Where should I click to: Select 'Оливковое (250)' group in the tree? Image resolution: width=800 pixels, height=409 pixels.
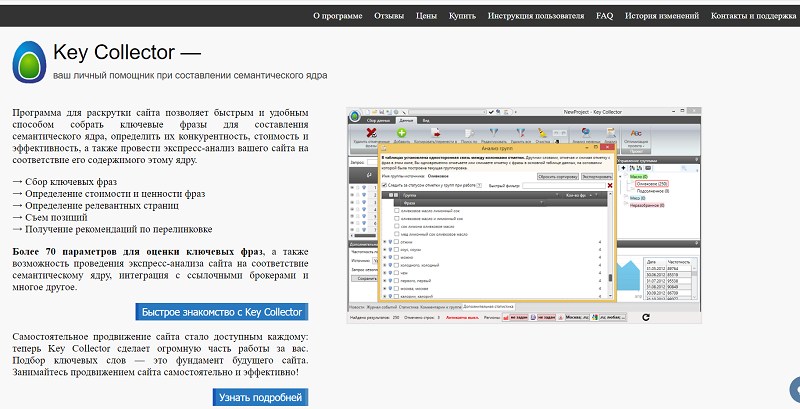(652, 184)
